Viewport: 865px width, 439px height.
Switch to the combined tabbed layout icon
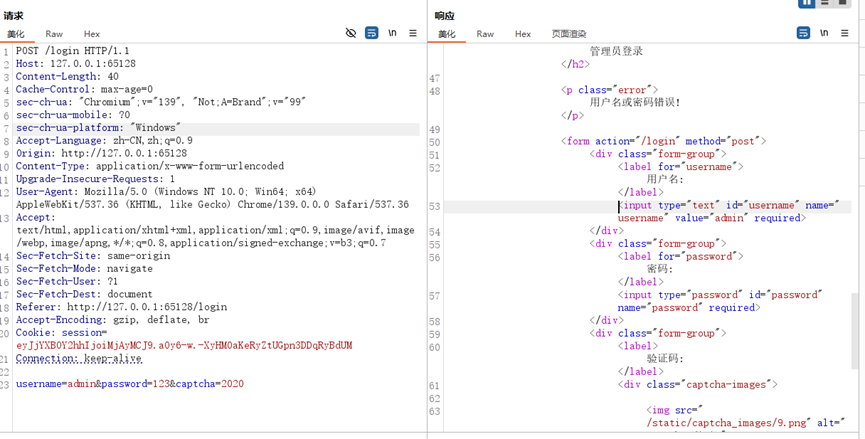coord(844,3)
